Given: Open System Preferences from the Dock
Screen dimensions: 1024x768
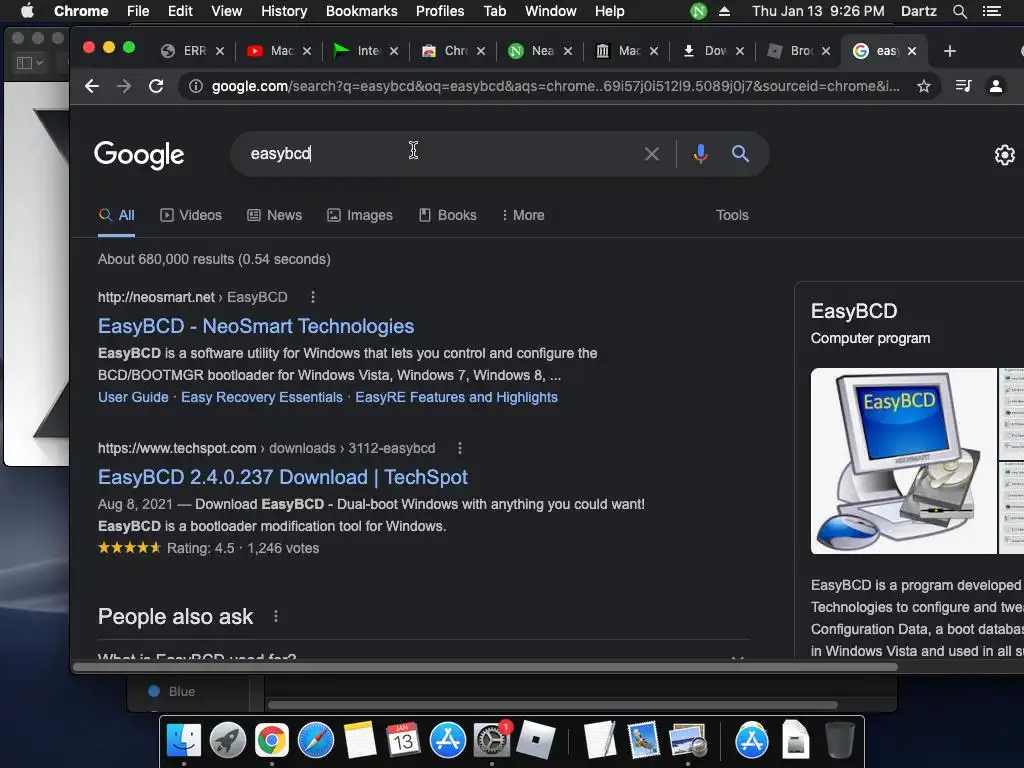Looking at the screenshot, I should pyautogui.click(x=491, y=740).
